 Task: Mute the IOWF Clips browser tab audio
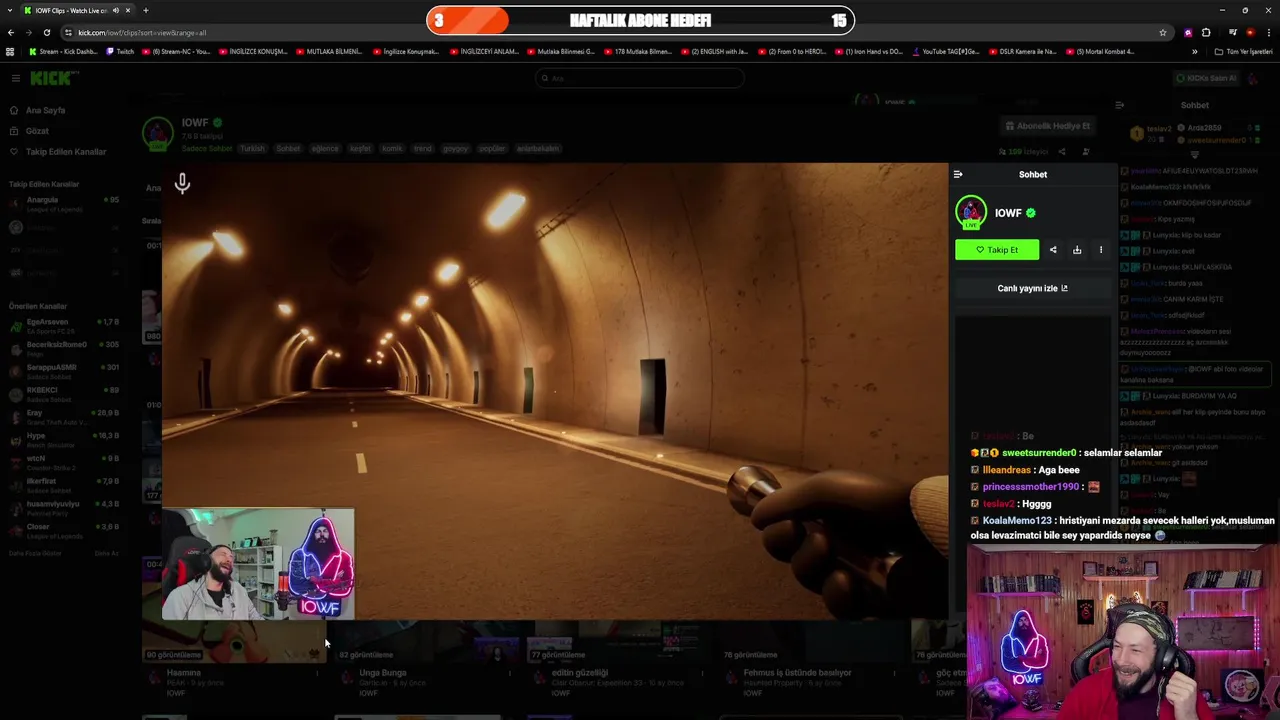116,10
